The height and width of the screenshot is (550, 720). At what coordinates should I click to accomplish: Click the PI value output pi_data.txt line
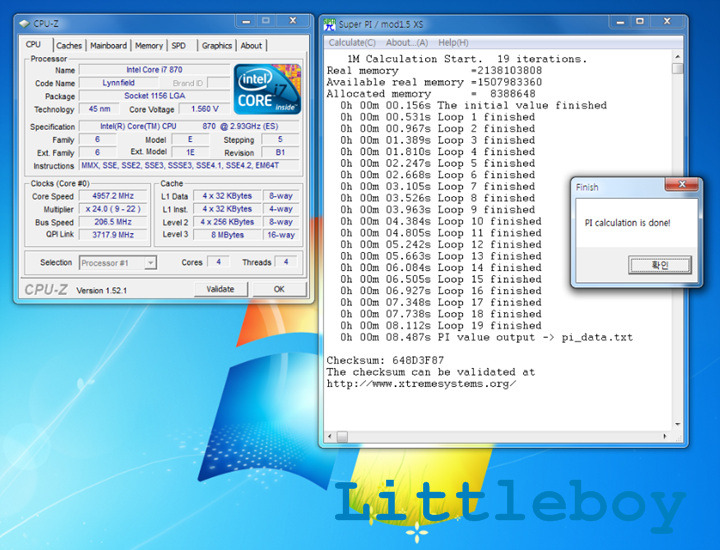(486, 337)
